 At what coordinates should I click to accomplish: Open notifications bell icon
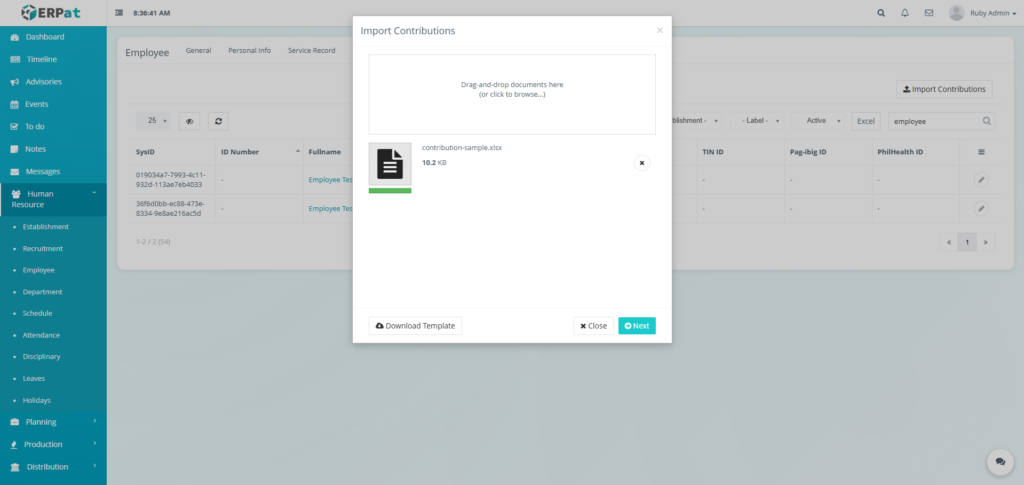tap(904, 13)
